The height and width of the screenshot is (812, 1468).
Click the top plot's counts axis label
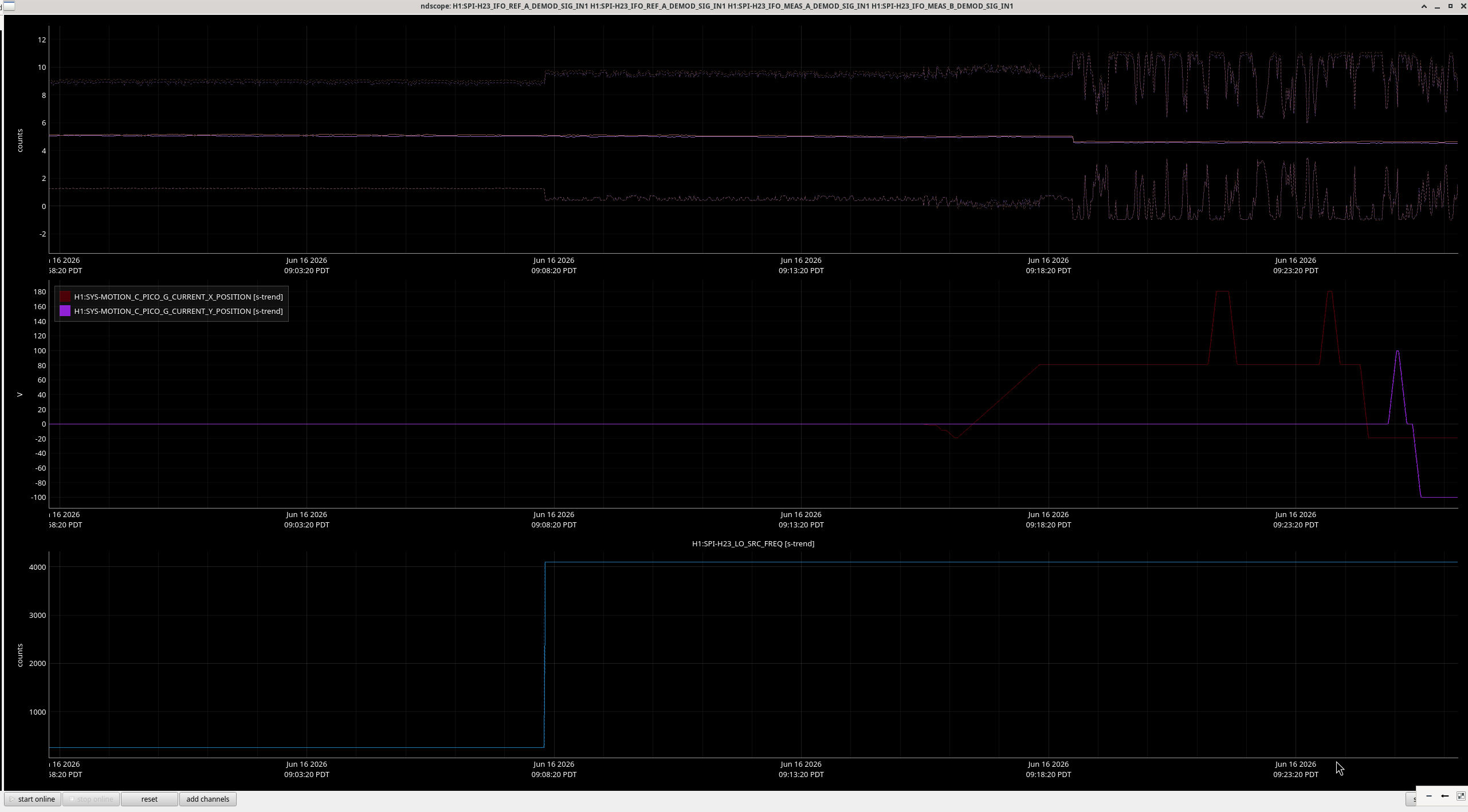(19, 140)
